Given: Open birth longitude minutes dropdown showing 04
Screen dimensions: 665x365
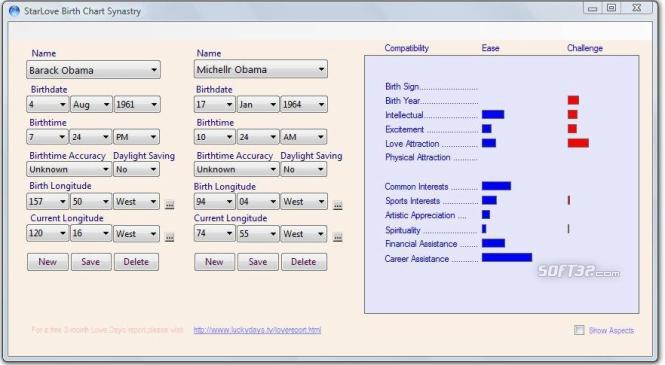Looking at the screenshot, I should [257, 201].
